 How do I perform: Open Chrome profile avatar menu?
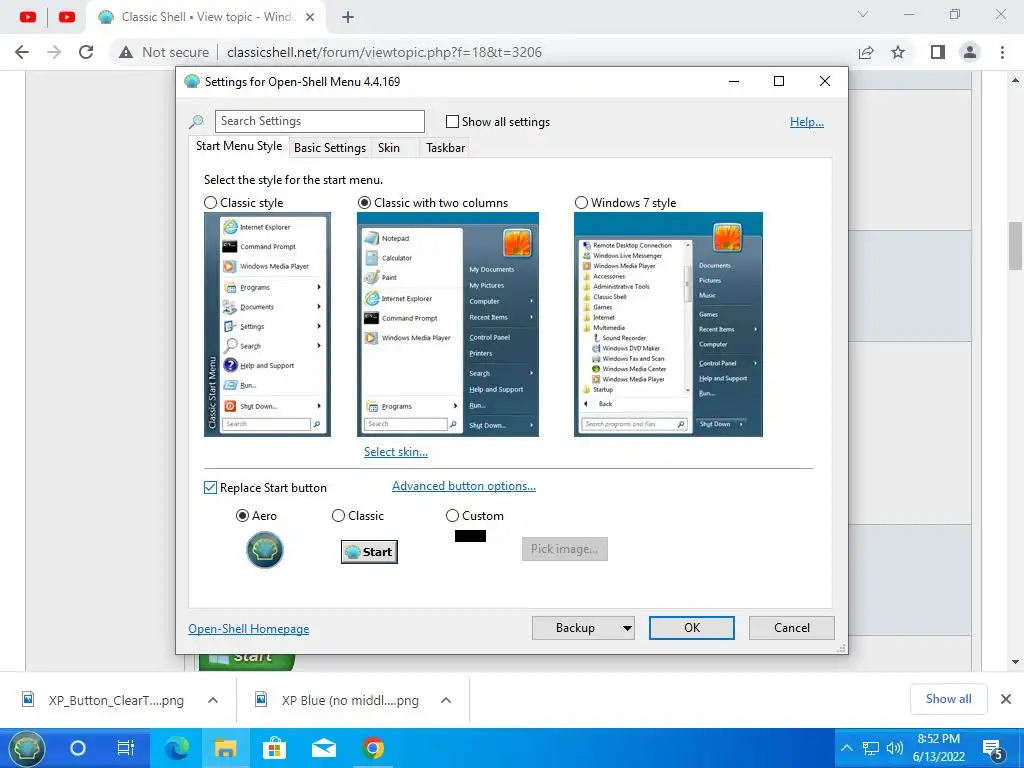pos(970,52)
